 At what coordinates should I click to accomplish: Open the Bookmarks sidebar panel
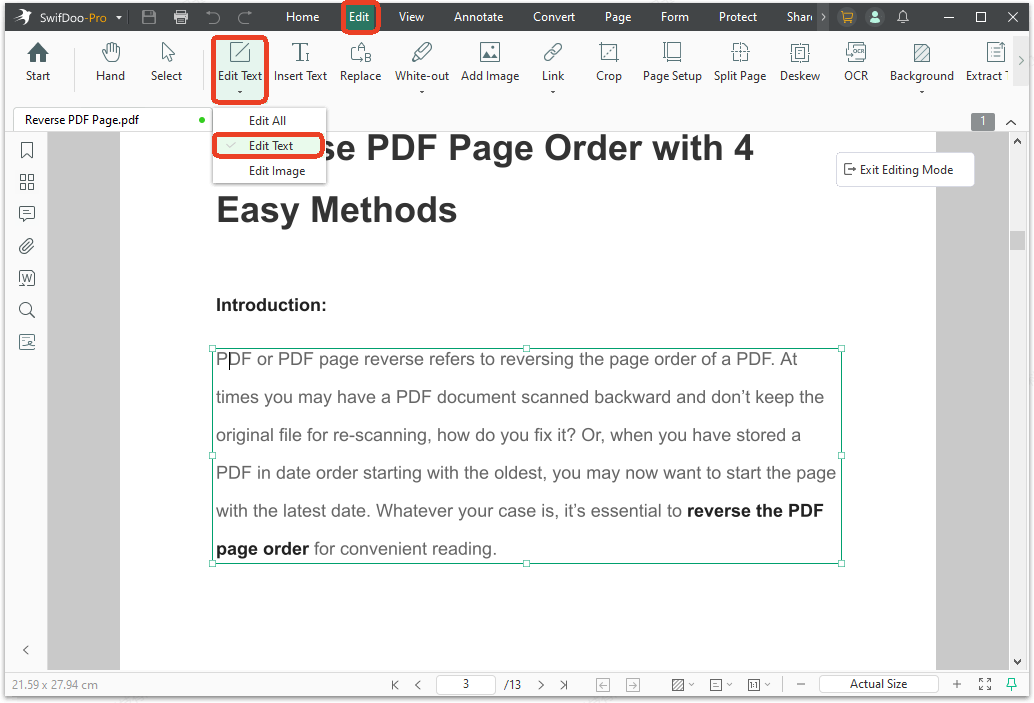[27, 150]
